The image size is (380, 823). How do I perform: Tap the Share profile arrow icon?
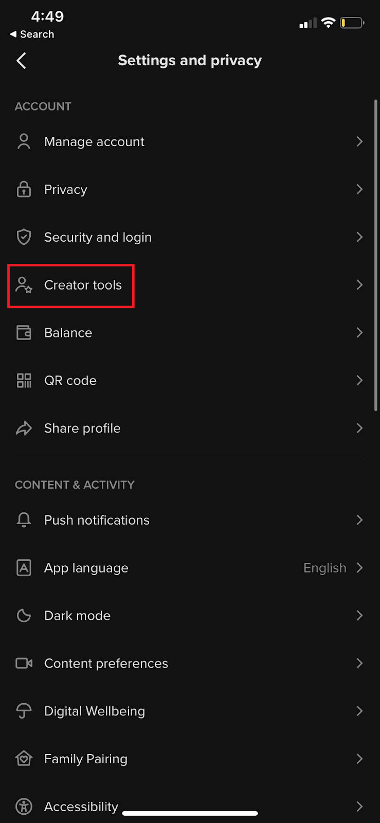point(24,428)
